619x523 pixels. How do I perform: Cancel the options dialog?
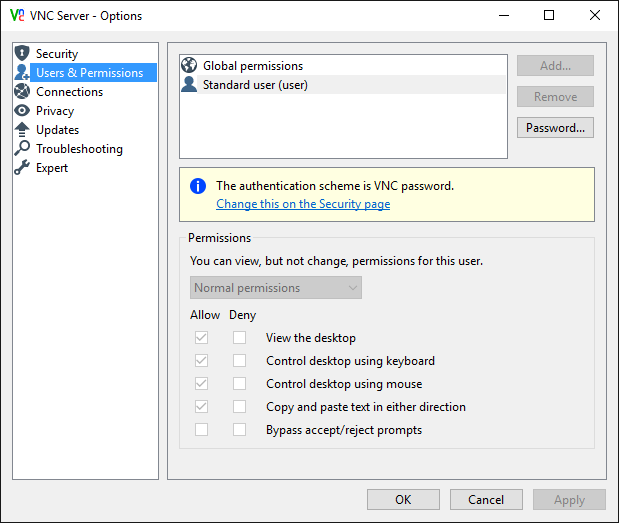(486, 499)
